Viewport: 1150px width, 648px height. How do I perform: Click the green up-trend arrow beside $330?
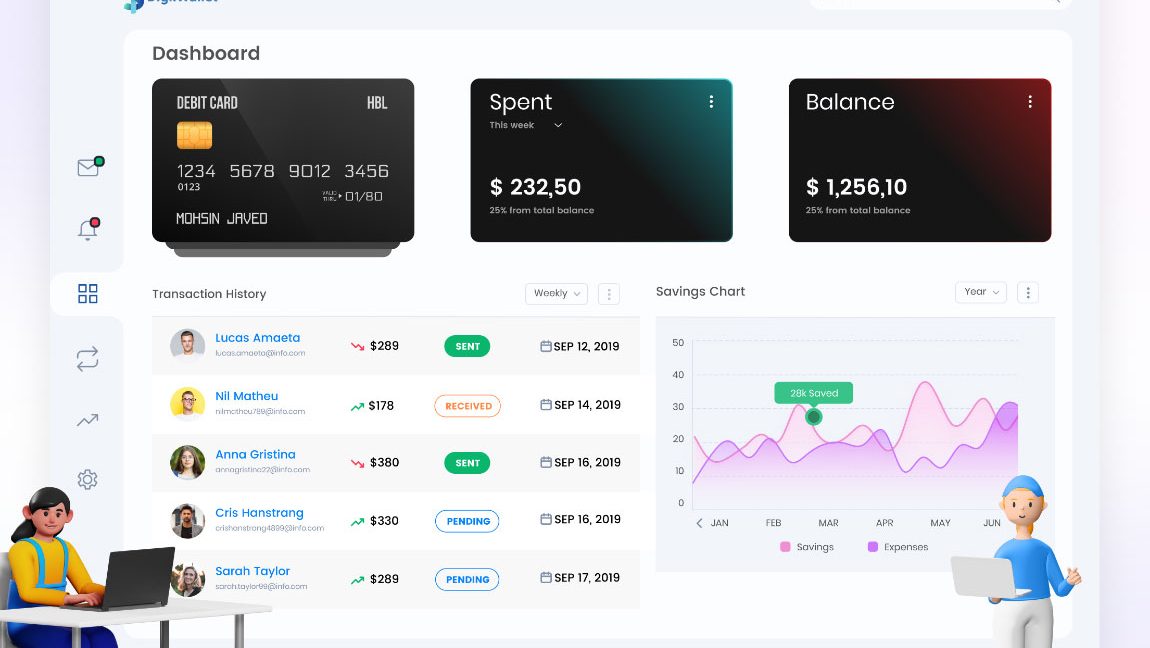click(357, 522)
